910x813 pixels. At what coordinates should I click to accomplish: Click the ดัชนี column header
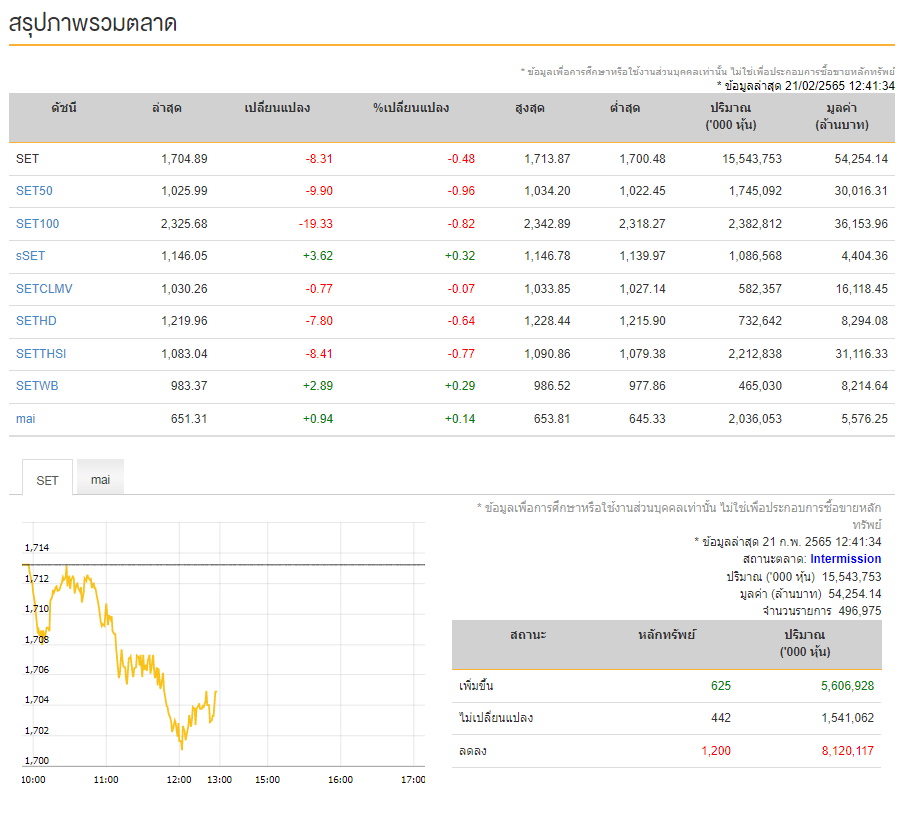pyautogui.click(x=64, y=108)
